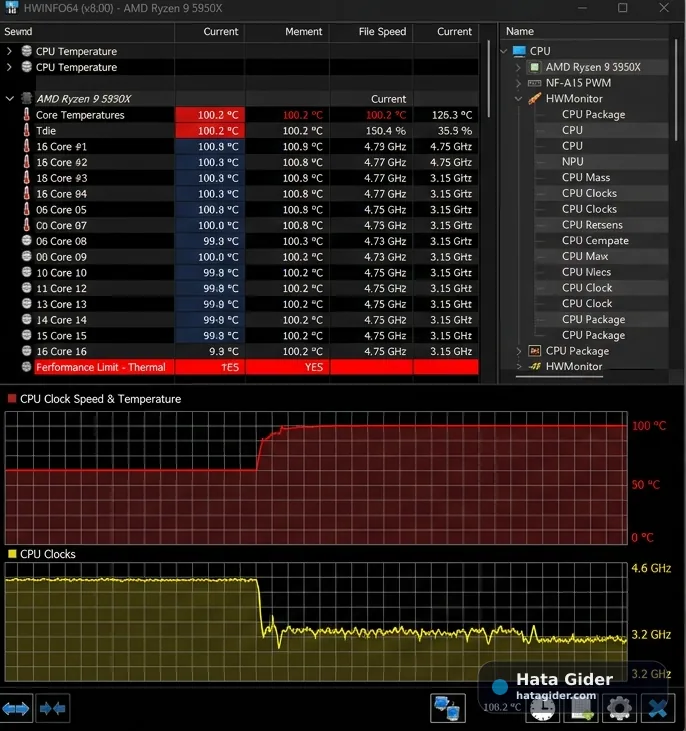Expand the AMD Rysen 9 3950X node

(x=518, y=67)
